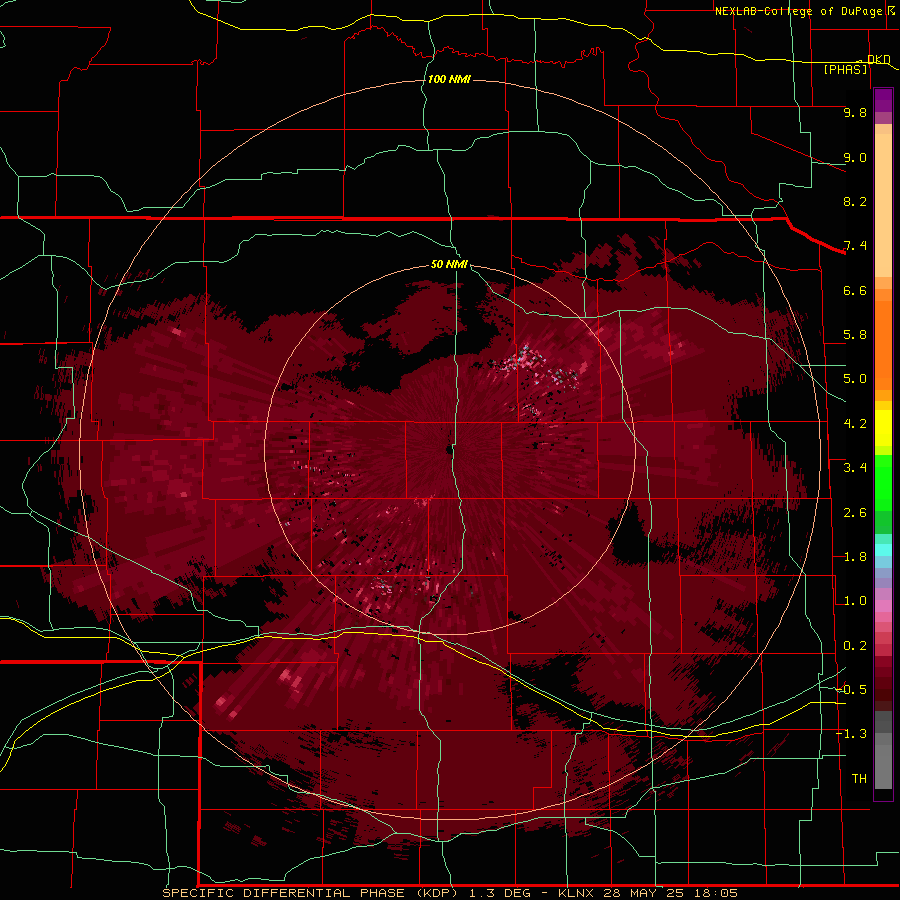Click the 3.4 legend value

855,468
